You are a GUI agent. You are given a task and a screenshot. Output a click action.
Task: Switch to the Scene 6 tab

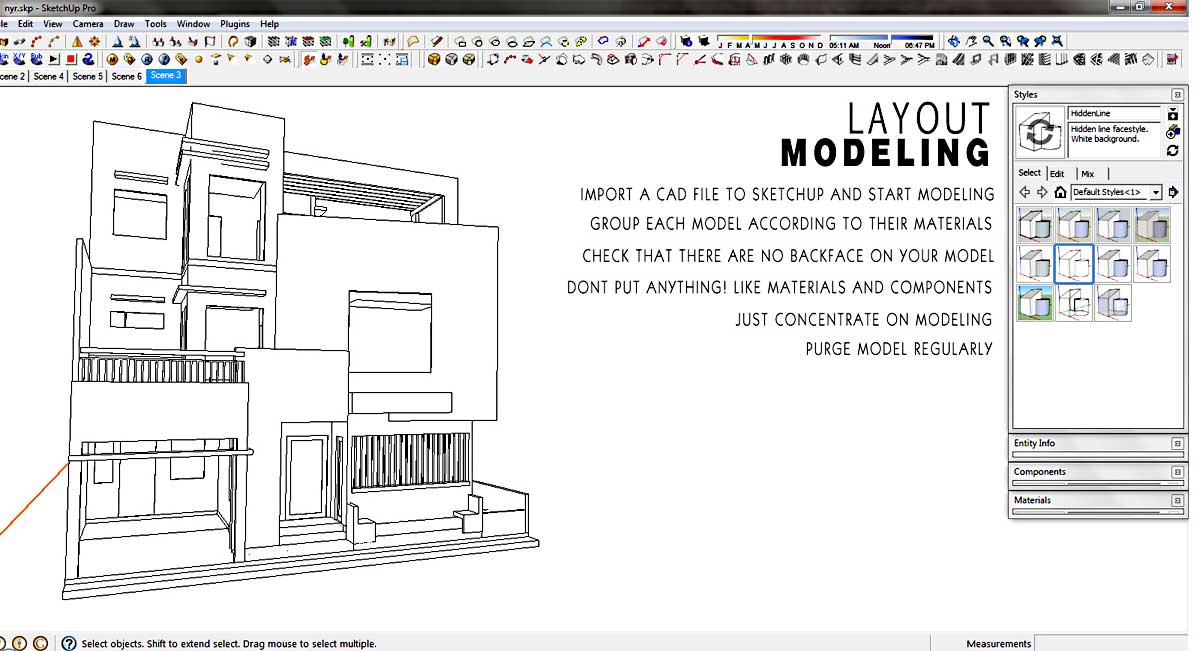[x=126, y=76]
